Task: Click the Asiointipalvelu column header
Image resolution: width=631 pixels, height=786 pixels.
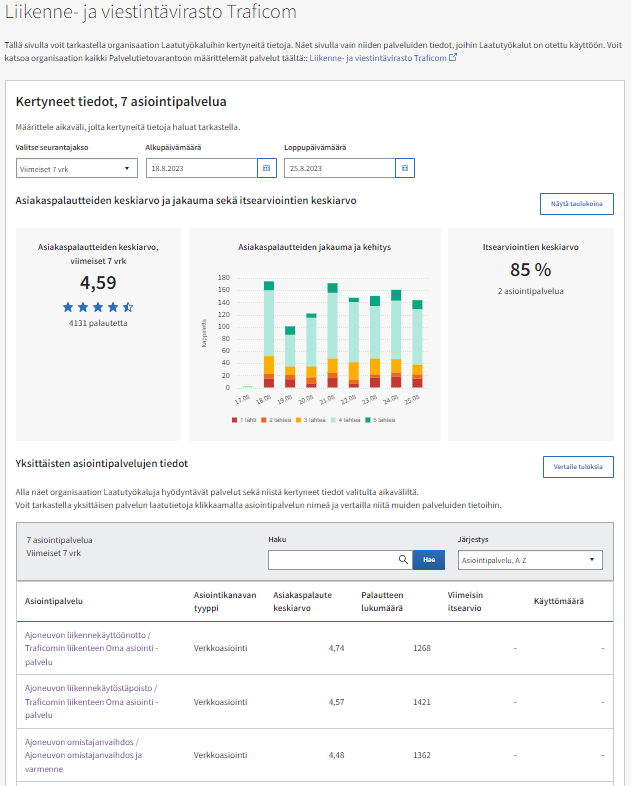Action: pos(53,601)
